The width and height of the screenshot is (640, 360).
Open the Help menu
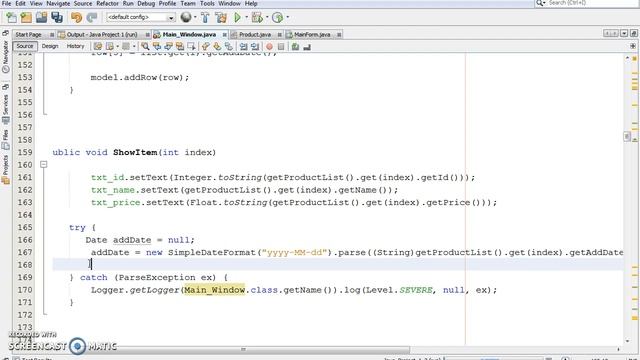click(x=251, y=3)
